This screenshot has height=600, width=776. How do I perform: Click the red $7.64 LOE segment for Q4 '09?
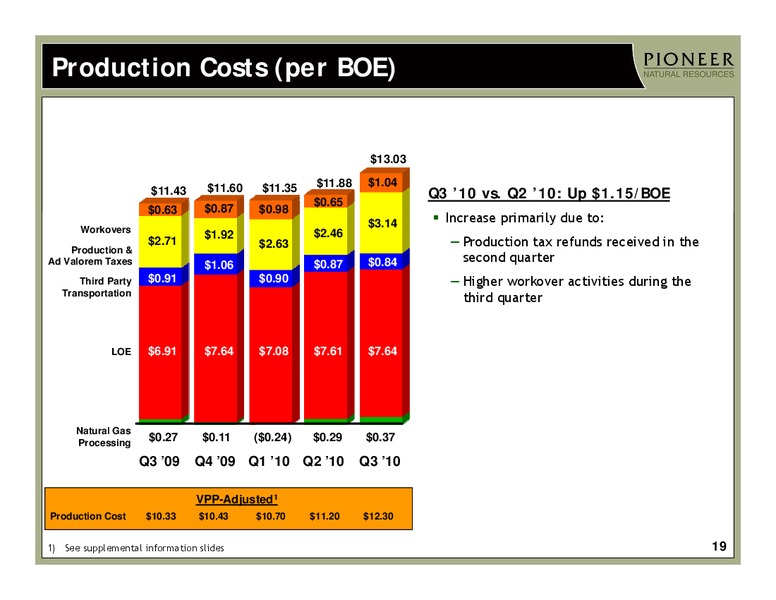(x=218, y=351)
